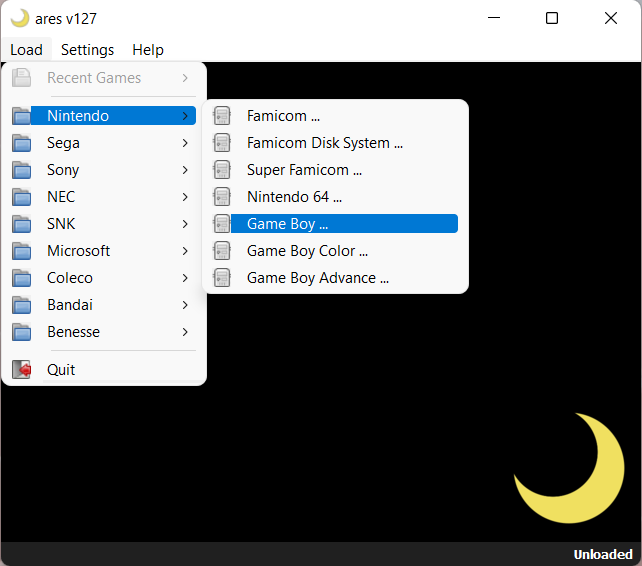Choose the NEC menu entry
642x566 pixels.
tap(104, 197)
